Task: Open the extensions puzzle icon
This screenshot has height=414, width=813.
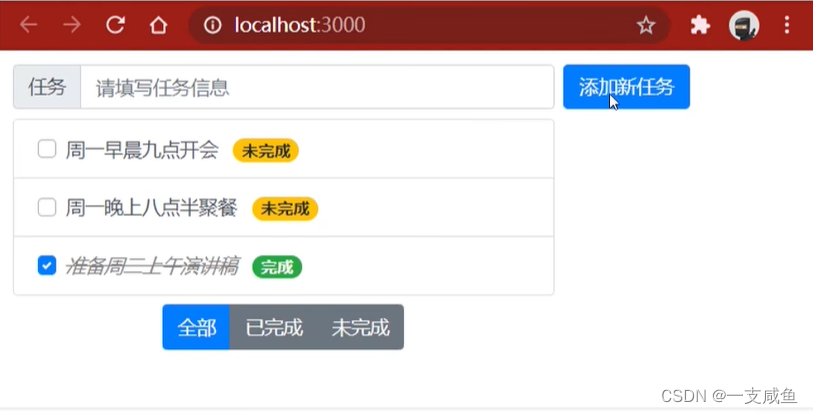Action: [700, 24]
